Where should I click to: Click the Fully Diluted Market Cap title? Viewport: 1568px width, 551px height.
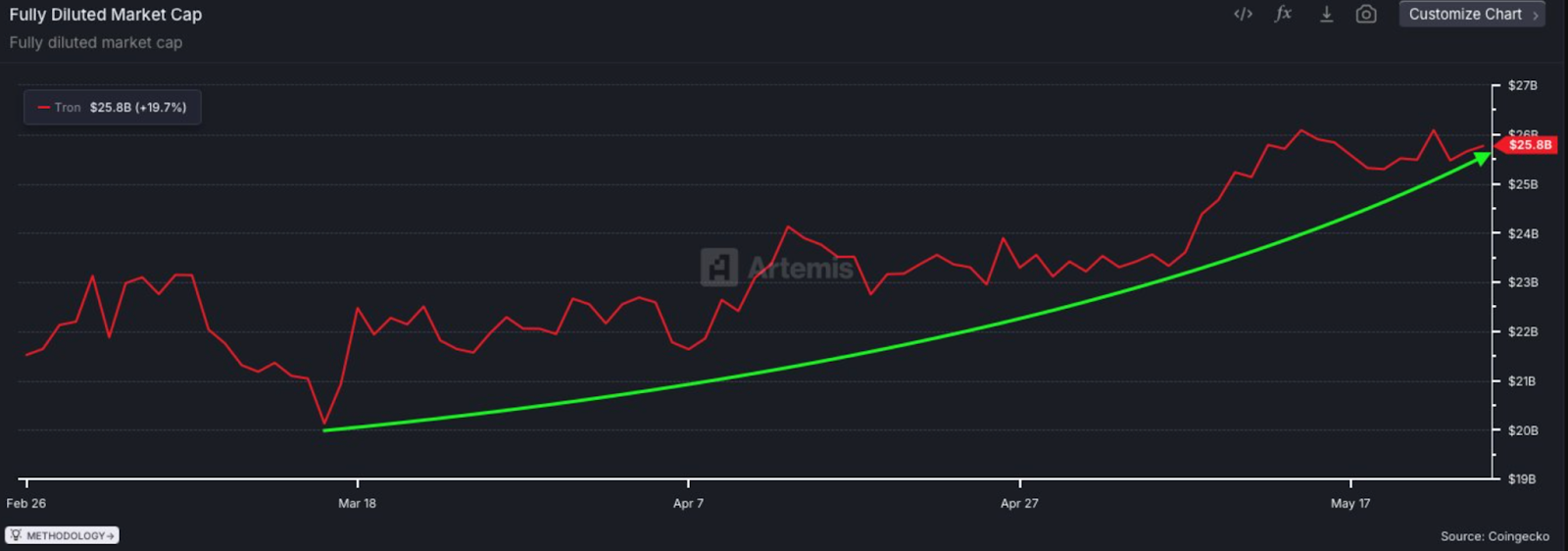point(106,15)
